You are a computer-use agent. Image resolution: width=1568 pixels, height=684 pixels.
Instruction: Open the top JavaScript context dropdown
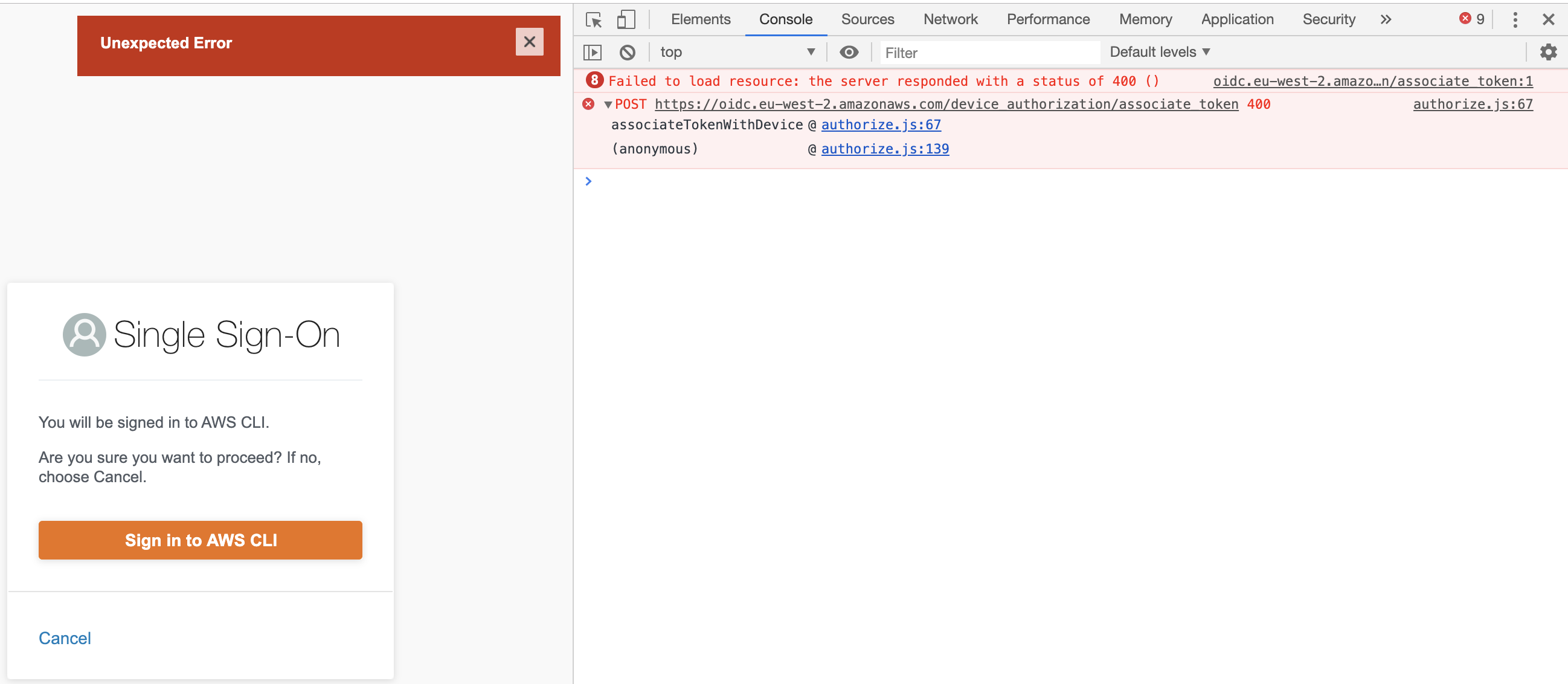pyautogui.click(x=736, y=53)
